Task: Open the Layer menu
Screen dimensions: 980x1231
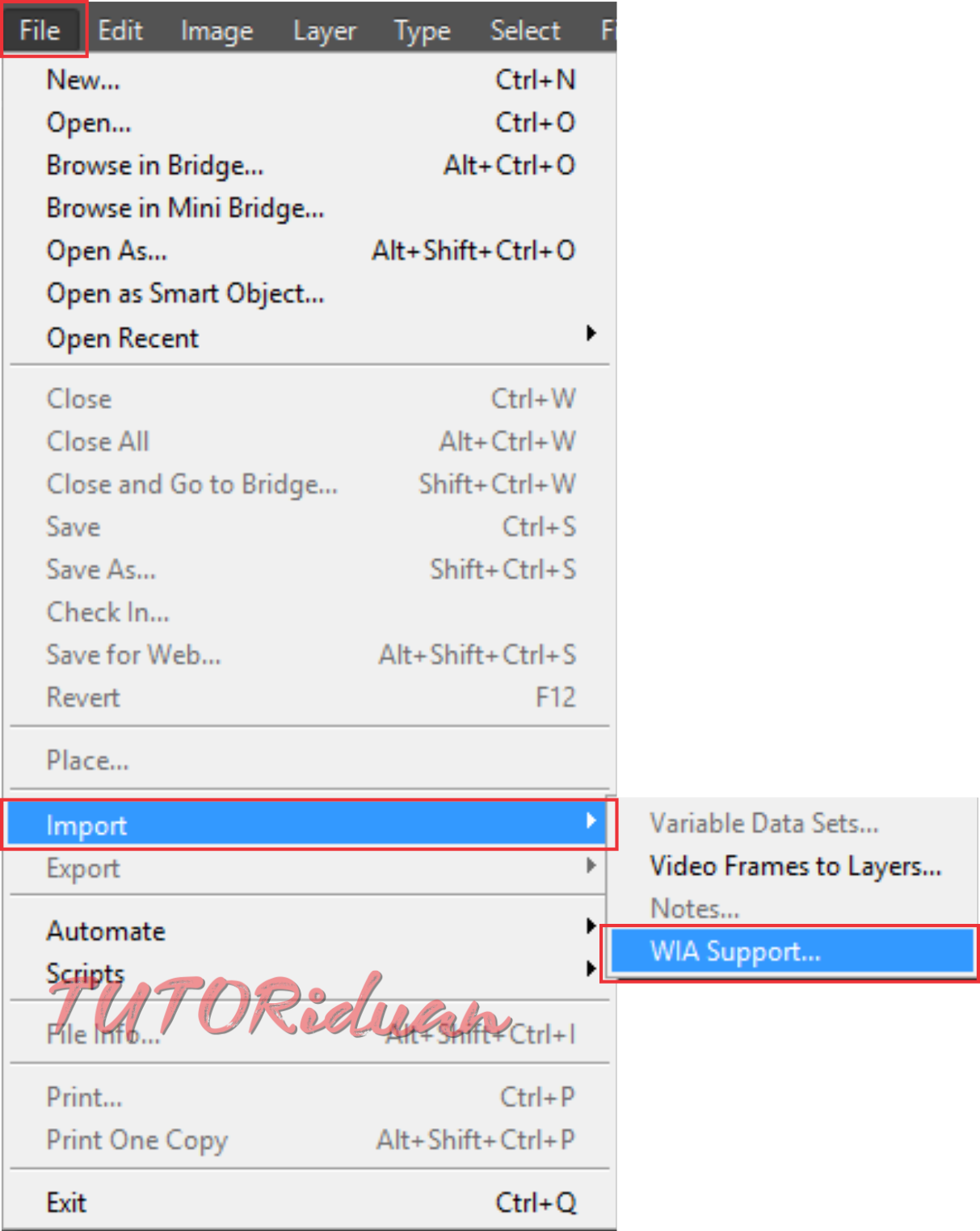Action: (324, 31)
